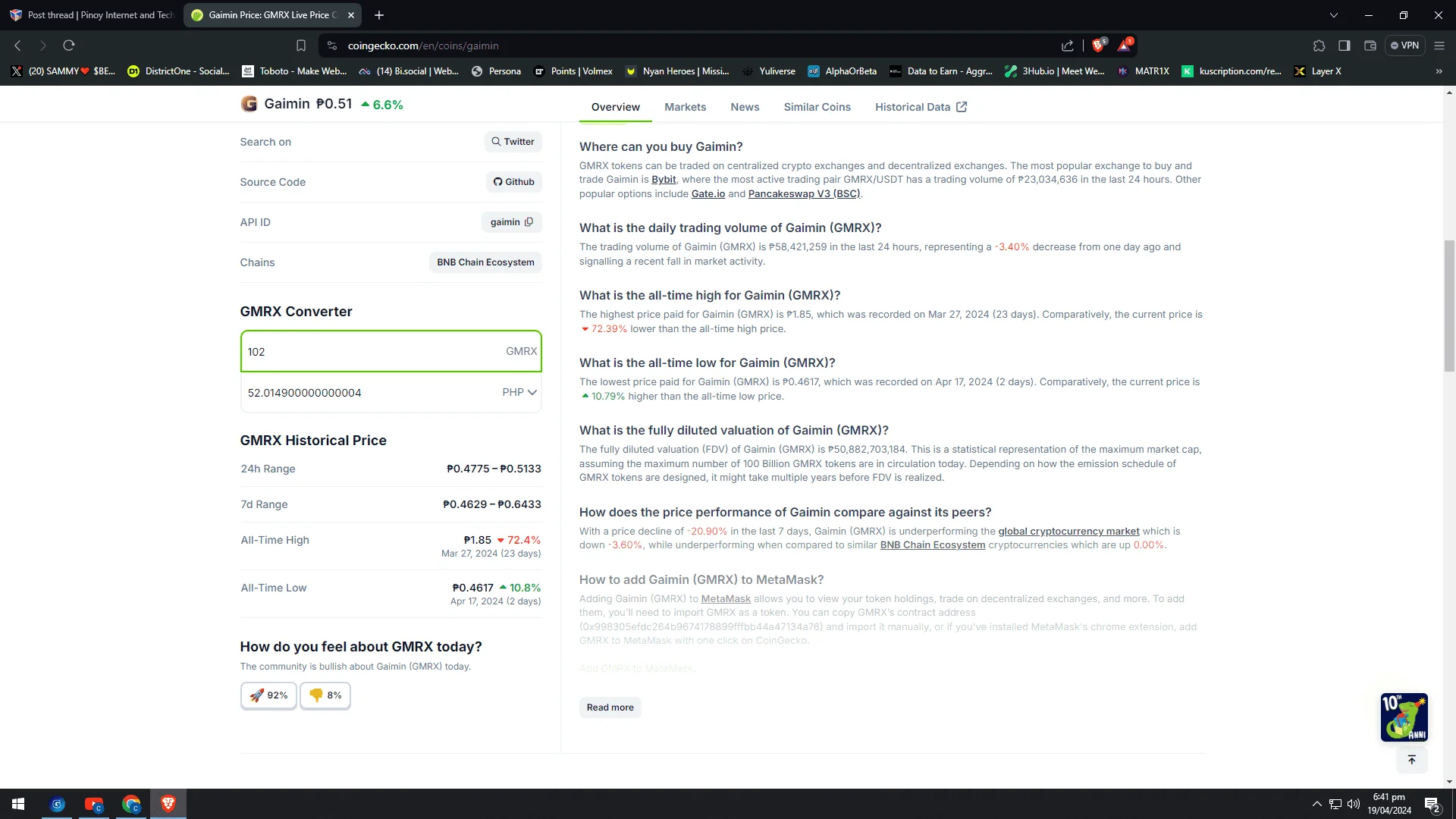Viewport: 1456px width, 819px height.
Task: Open Chrome icon in taskbar
Action: pos(132,804)
